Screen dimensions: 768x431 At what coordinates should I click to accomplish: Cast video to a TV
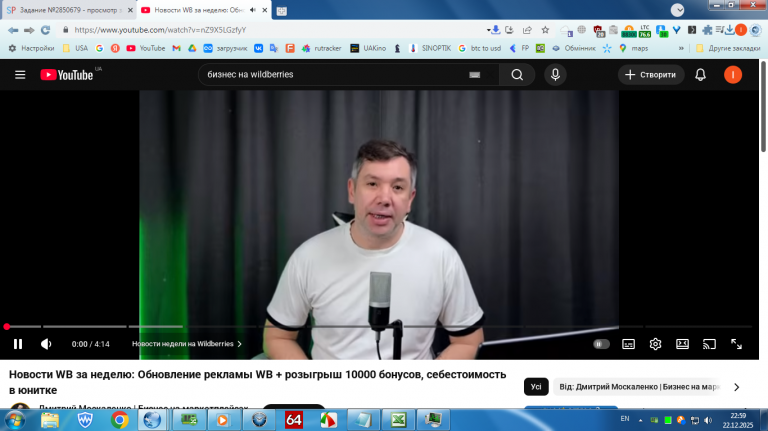[x=709, y=344]
